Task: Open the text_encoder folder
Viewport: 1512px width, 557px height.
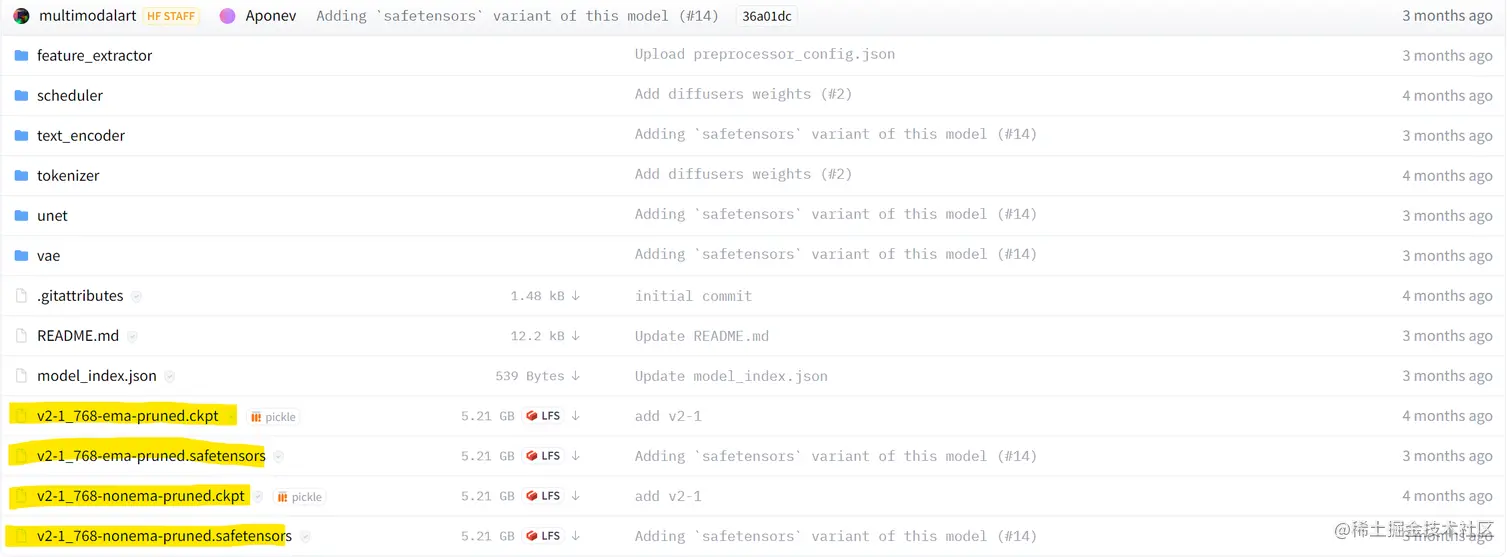Action: tap(81, 135)
